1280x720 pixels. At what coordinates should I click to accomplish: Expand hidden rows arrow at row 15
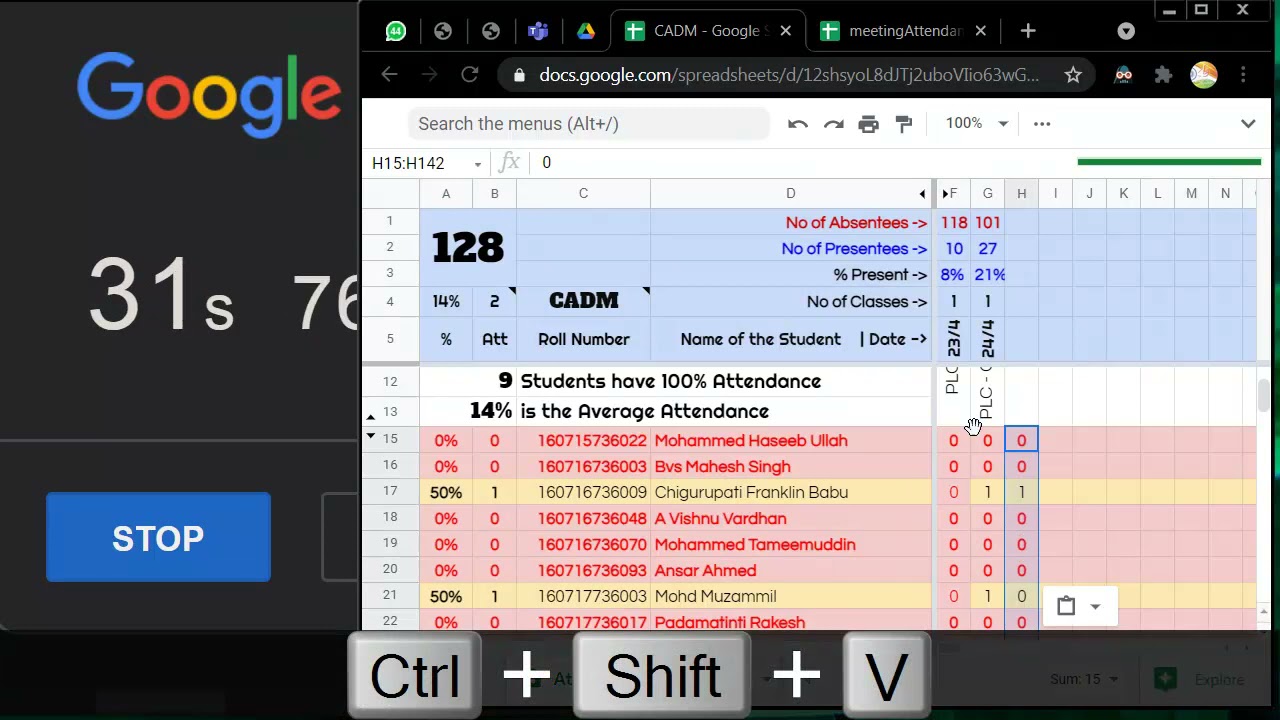(x=371, y=437)
